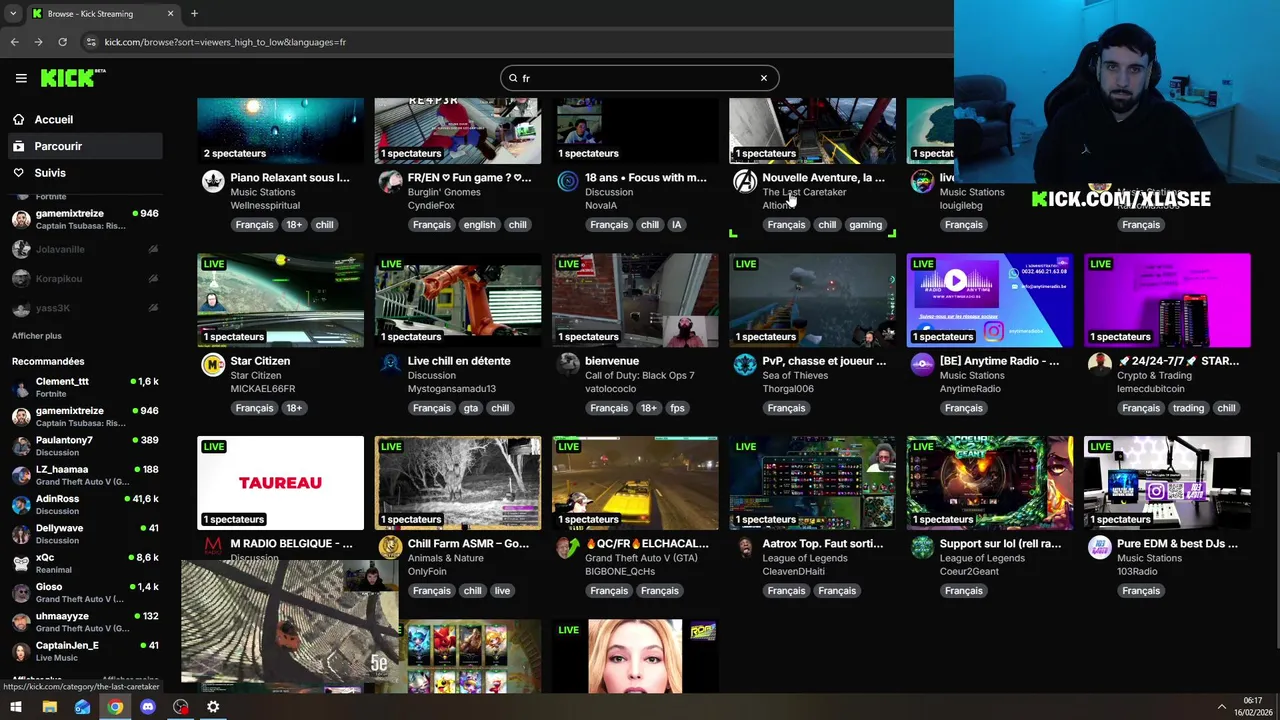Open MICKAEL66FR channel avatar
This screenshot has height=720, width=1280.
[213, 365]
